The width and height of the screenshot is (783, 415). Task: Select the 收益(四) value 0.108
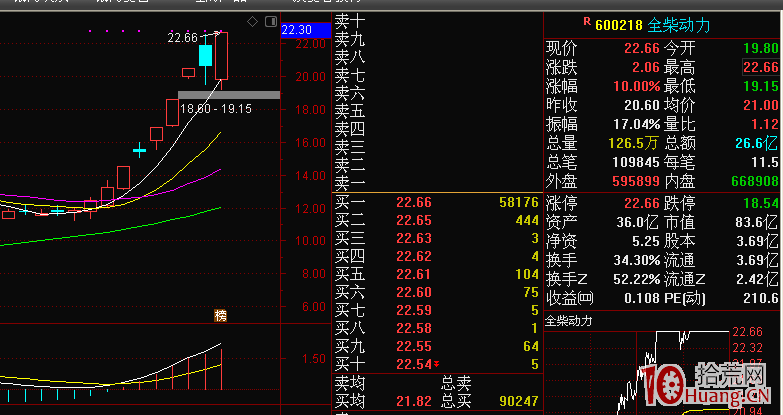[x=642, y=299]
